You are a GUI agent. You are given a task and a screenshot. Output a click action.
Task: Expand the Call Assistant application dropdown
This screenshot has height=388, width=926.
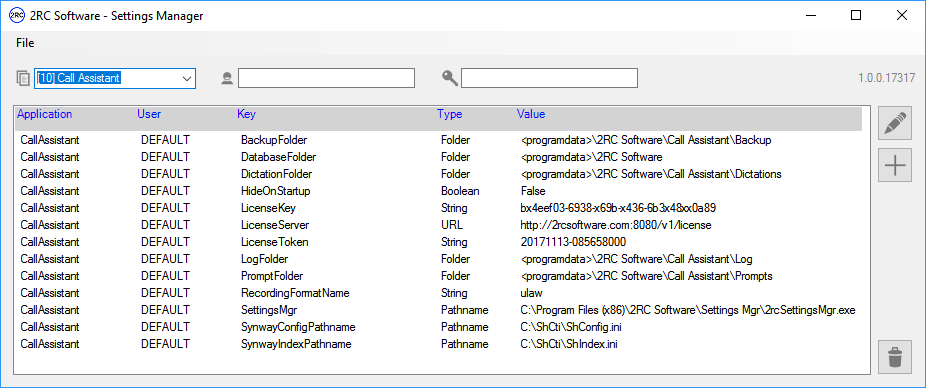click(187, 78)
